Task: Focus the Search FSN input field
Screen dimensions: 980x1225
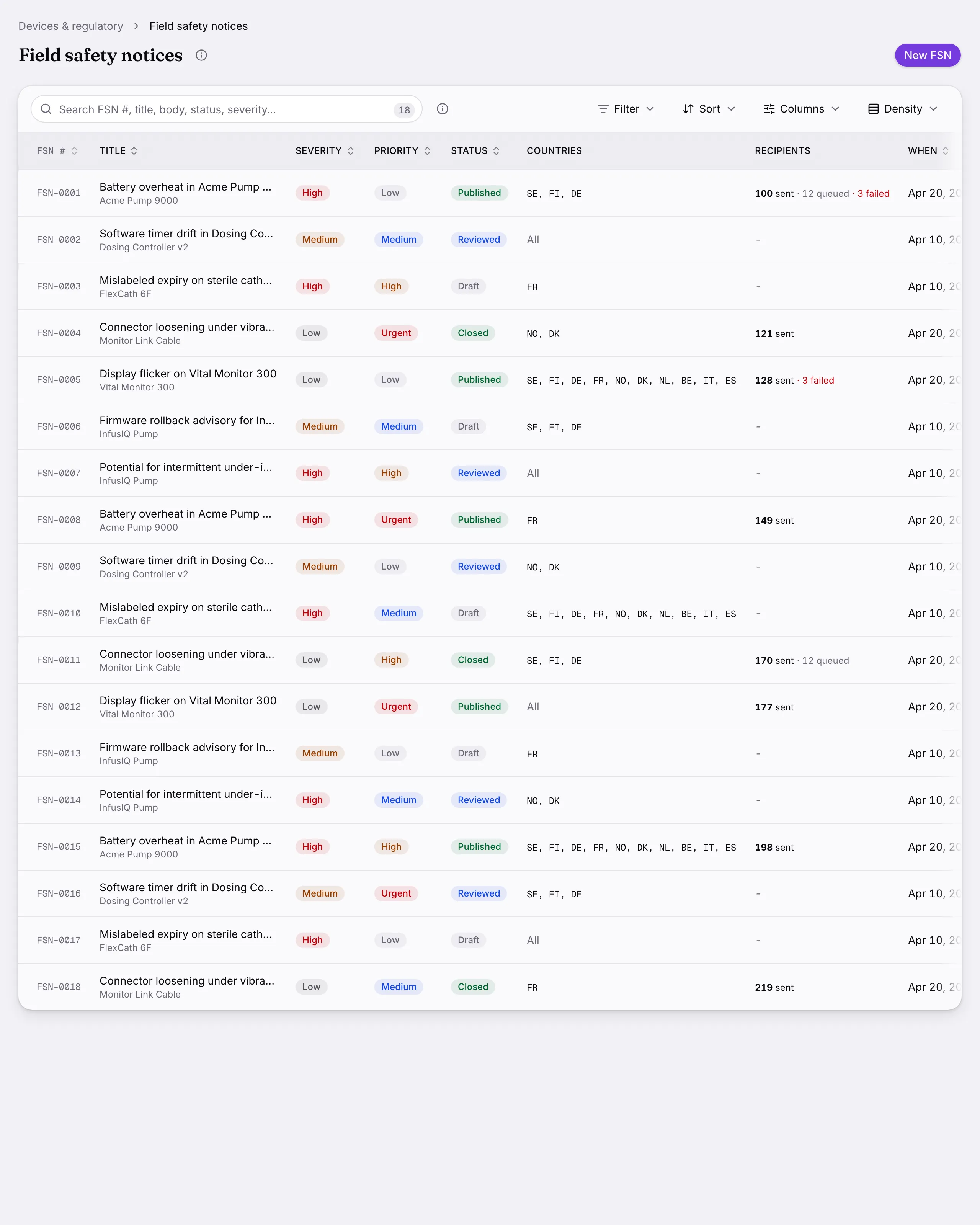Action: (226, 108)
